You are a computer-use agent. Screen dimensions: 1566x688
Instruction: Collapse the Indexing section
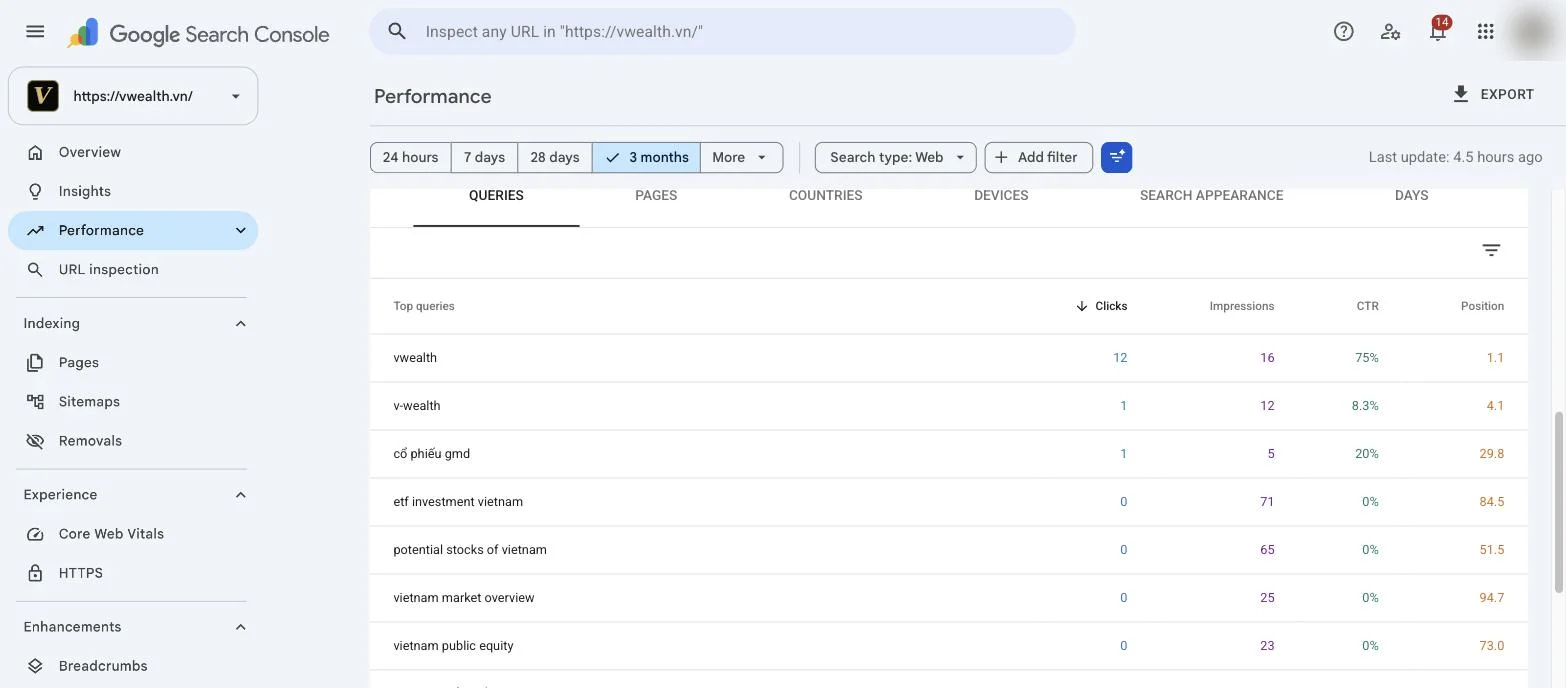240,323
